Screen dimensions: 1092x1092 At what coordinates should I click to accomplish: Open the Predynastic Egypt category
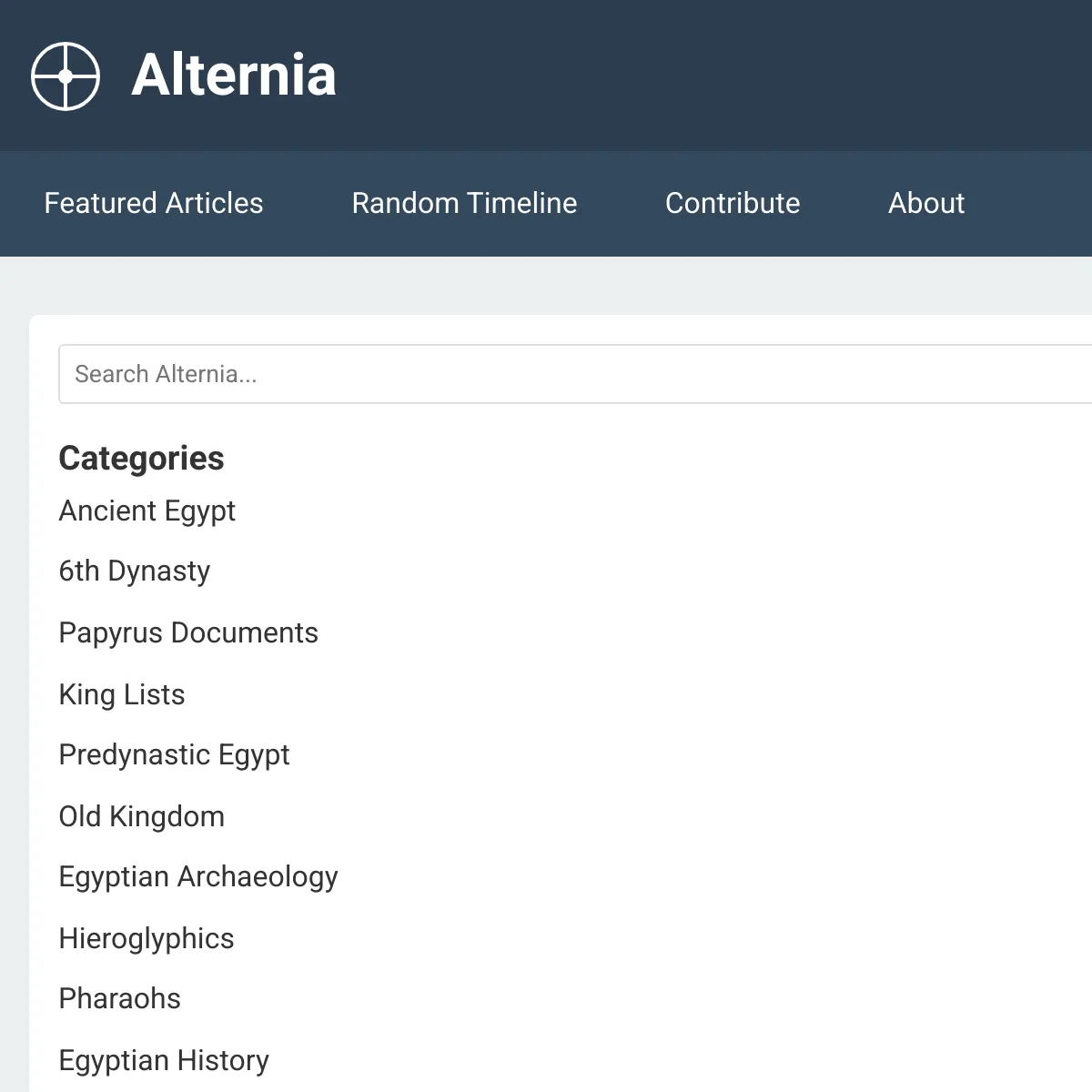coord(175,755)
